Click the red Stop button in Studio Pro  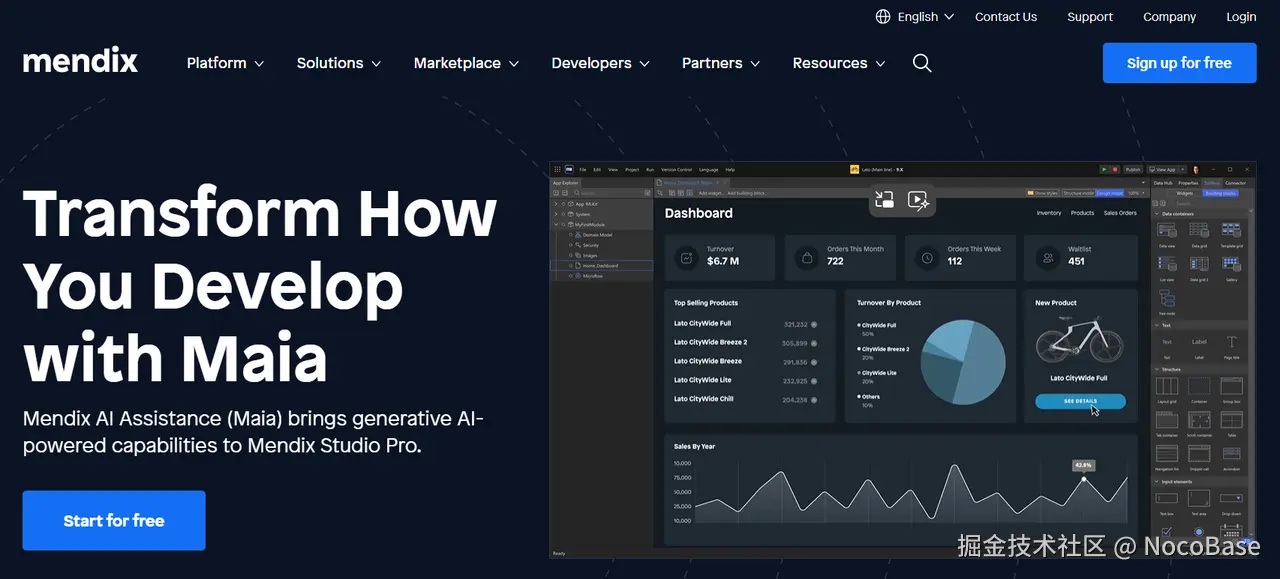[1115, 169]
